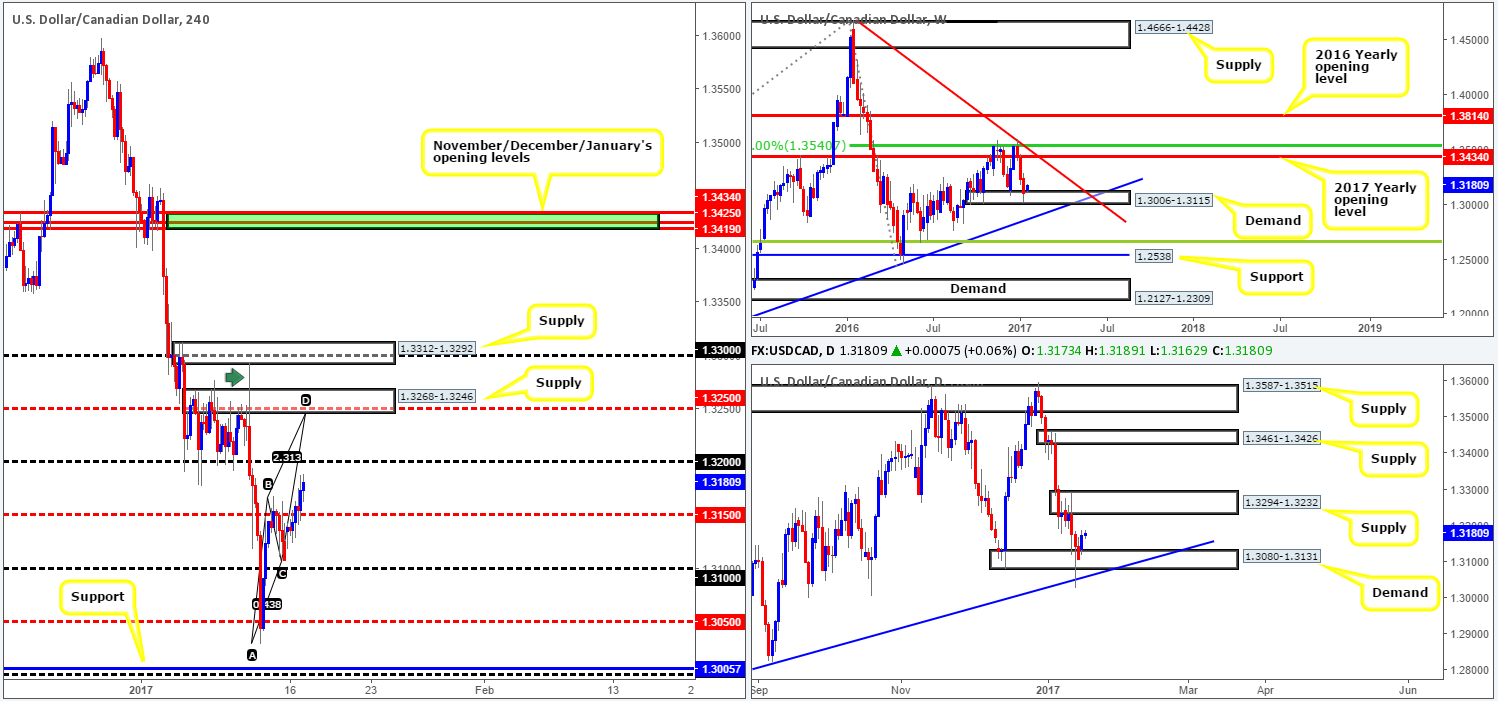
Task: Select the 1.3461-1.3426 zone label on the daily chart
Action: [1280, 436]
